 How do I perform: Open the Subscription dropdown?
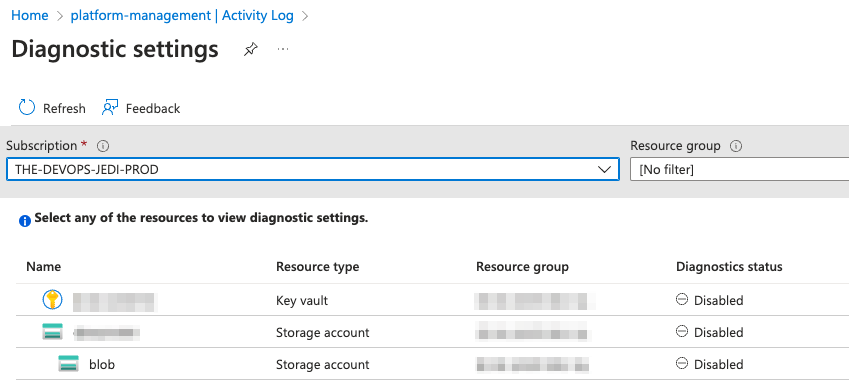pos(313,169)
